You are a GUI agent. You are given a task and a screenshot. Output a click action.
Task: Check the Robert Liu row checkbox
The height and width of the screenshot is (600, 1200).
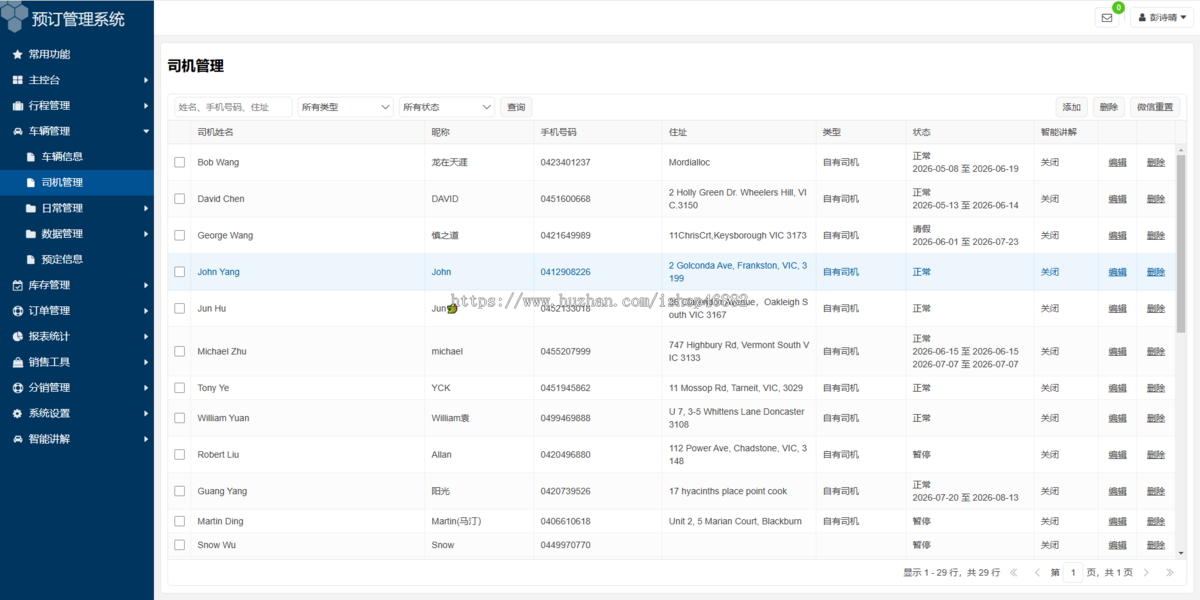pos(180,455)
